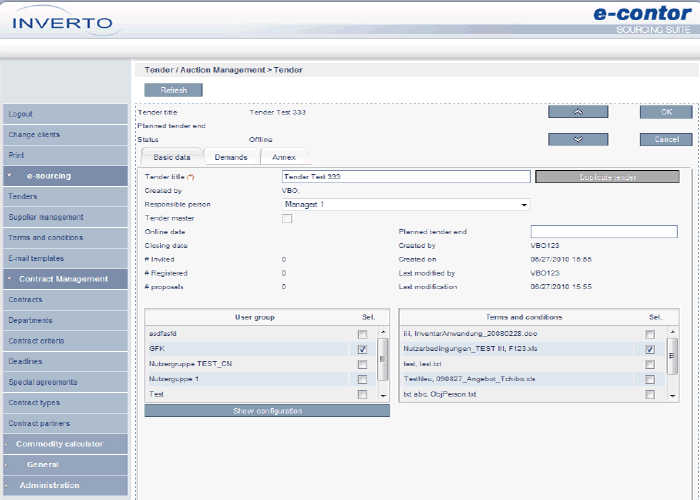The width and height of the screenshot is (700, 500).
Task: Check the test, test.txt checkbox
Action: 650,364
